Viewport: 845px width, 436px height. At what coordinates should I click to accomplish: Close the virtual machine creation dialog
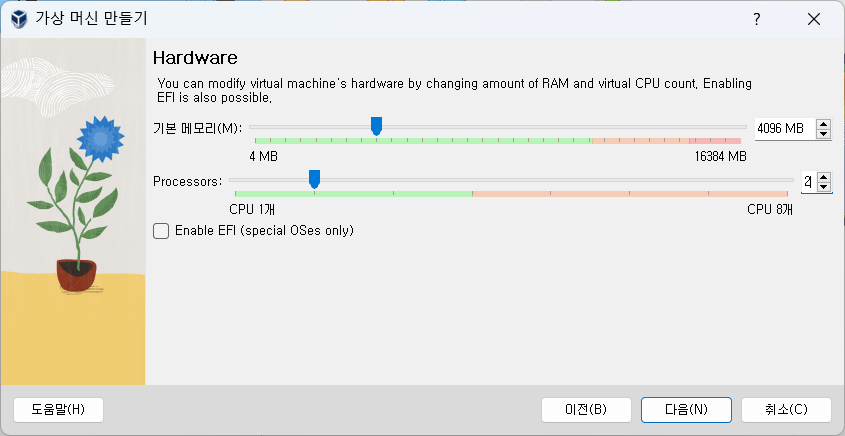[814, 20]
